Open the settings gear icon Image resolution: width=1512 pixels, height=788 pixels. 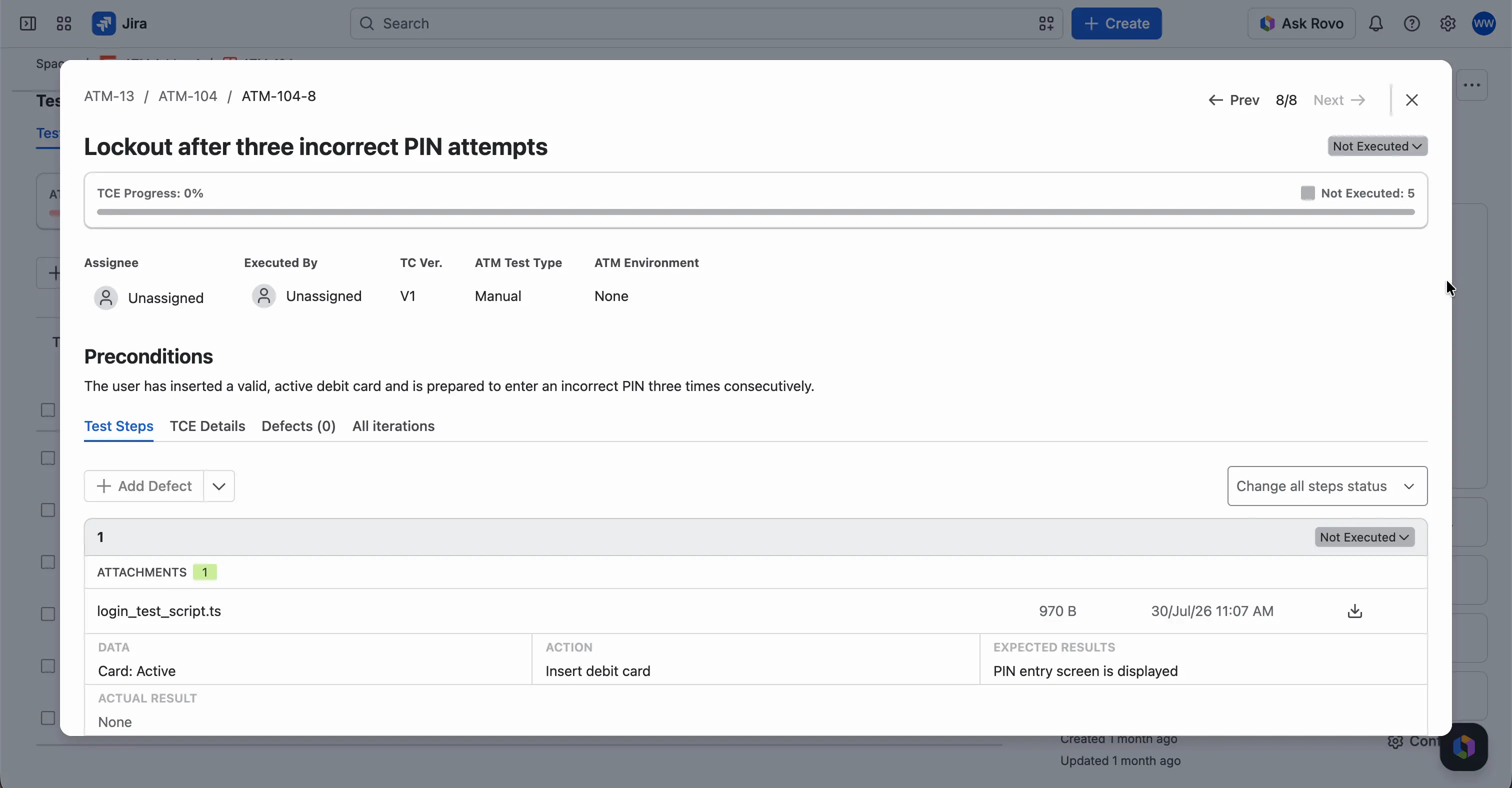coord(1447,23)
